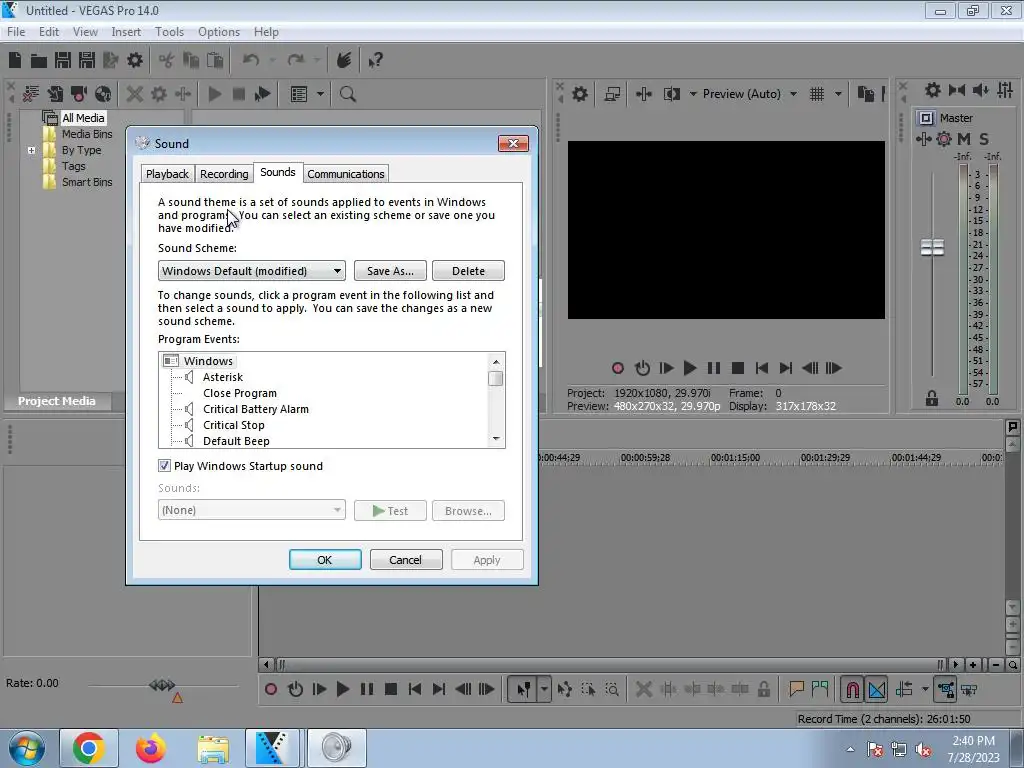
Task: Click the Record button below the preview
Action: [x=618, y=368]
